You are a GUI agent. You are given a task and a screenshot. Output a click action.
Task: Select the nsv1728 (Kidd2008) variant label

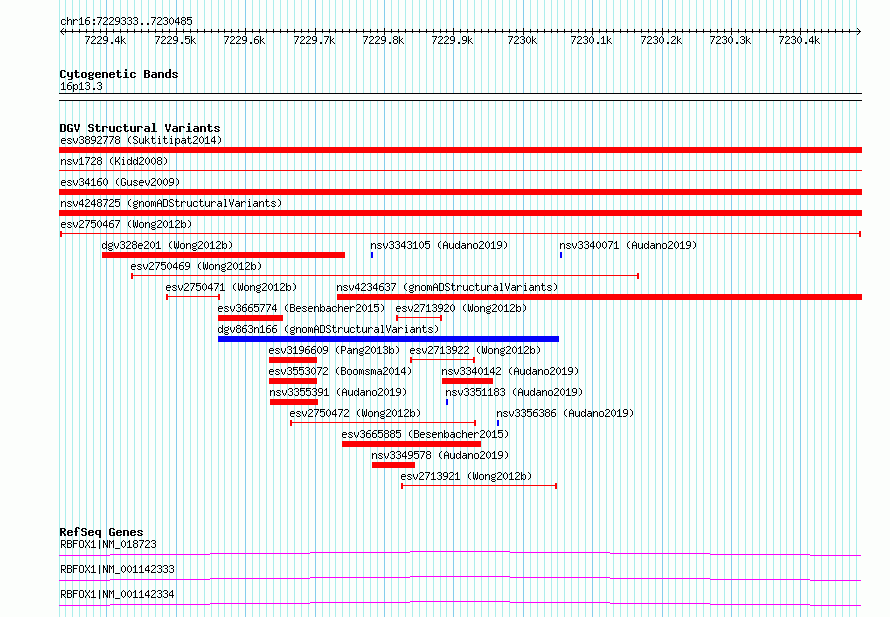click(x=114, y=161)
